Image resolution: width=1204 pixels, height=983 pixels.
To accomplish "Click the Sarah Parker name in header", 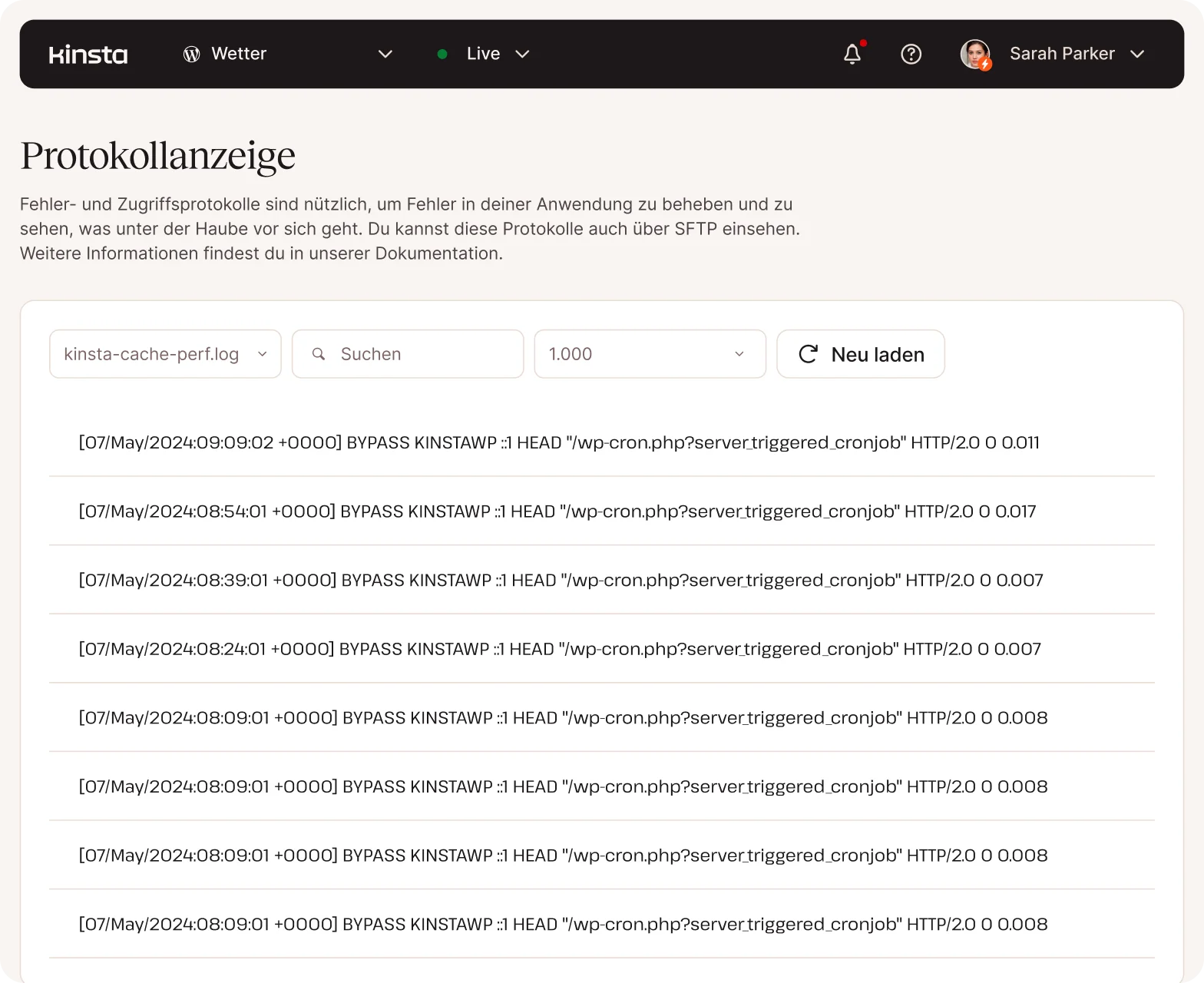I will tap(1061, 54).
